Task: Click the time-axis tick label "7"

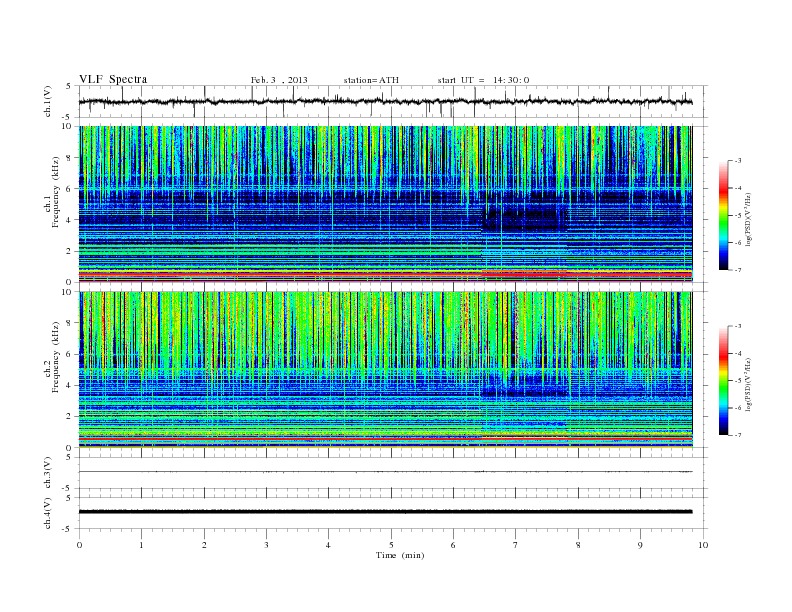Action: click(x=516, y=545)
